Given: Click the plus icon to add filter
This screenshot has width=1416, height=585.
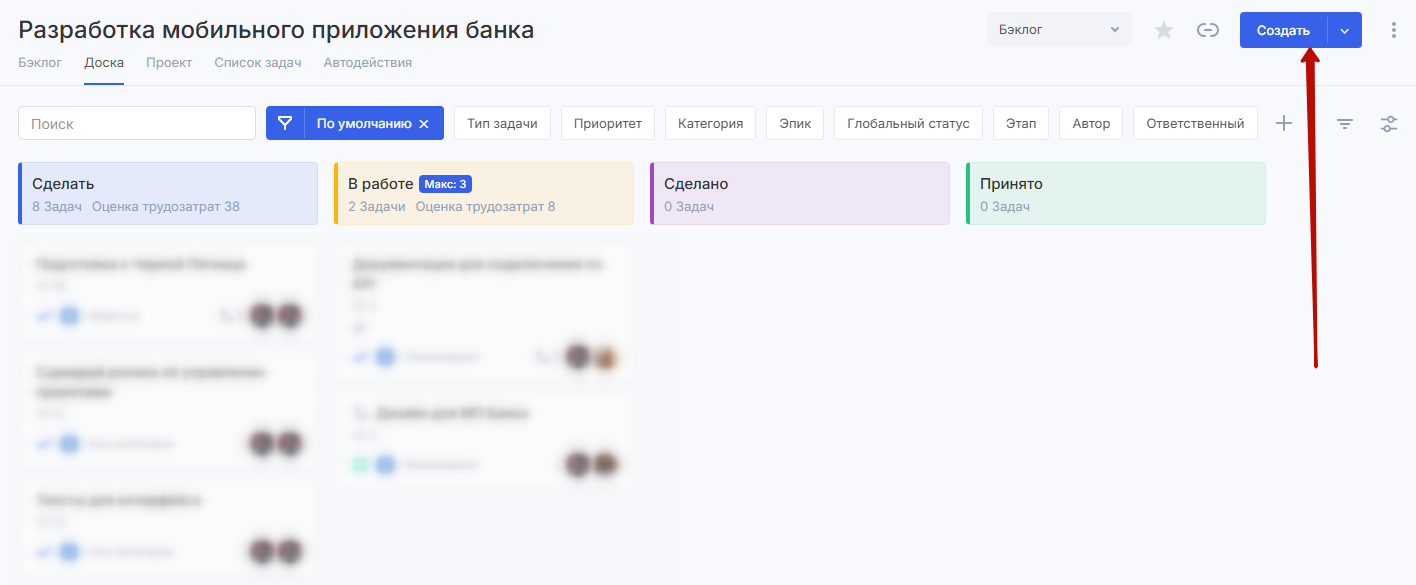Looking at the screenshot, I should (x=1284, y=123).
